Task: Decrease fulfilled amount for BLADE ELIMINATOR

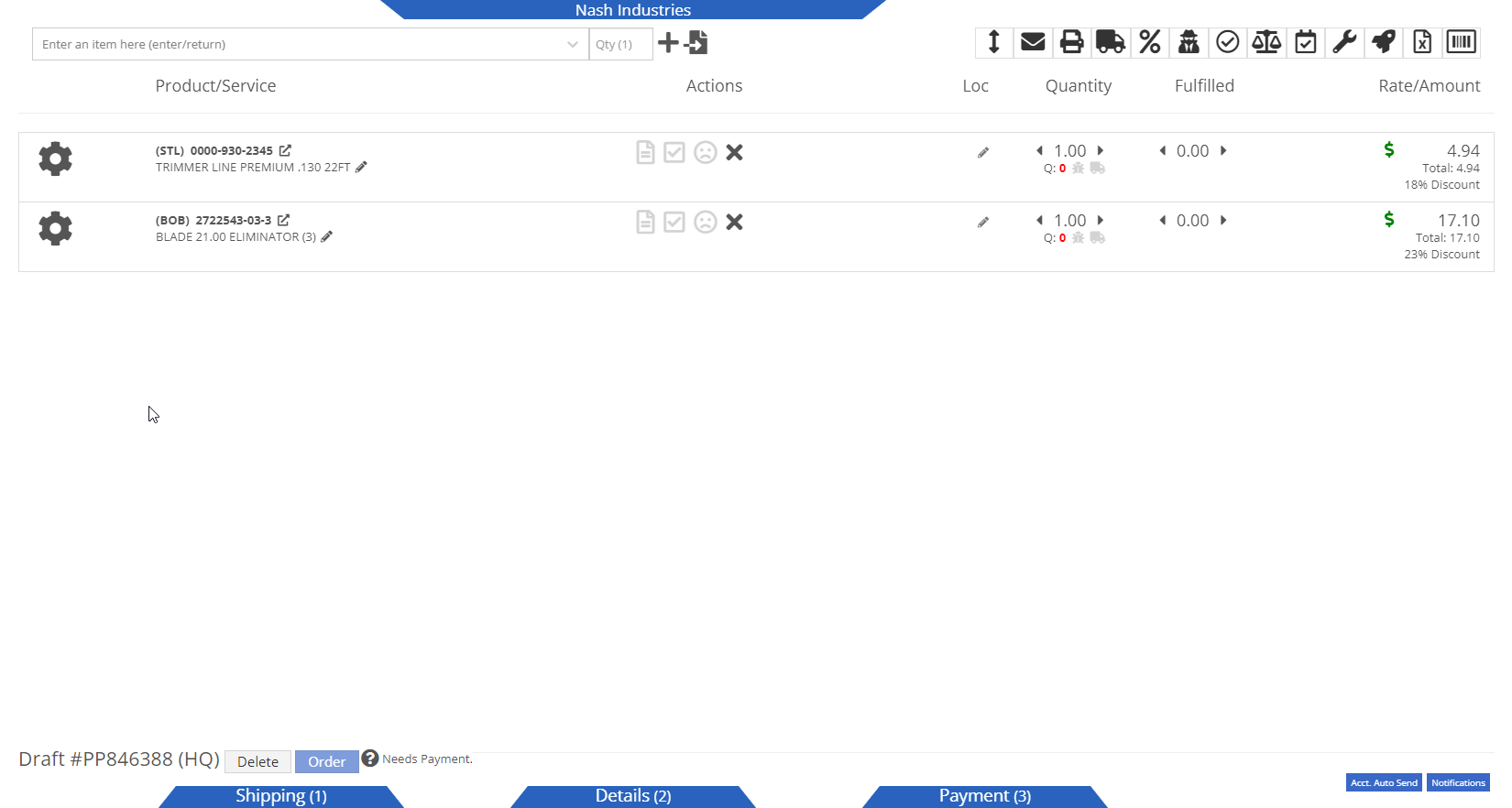Action: 1163,220
